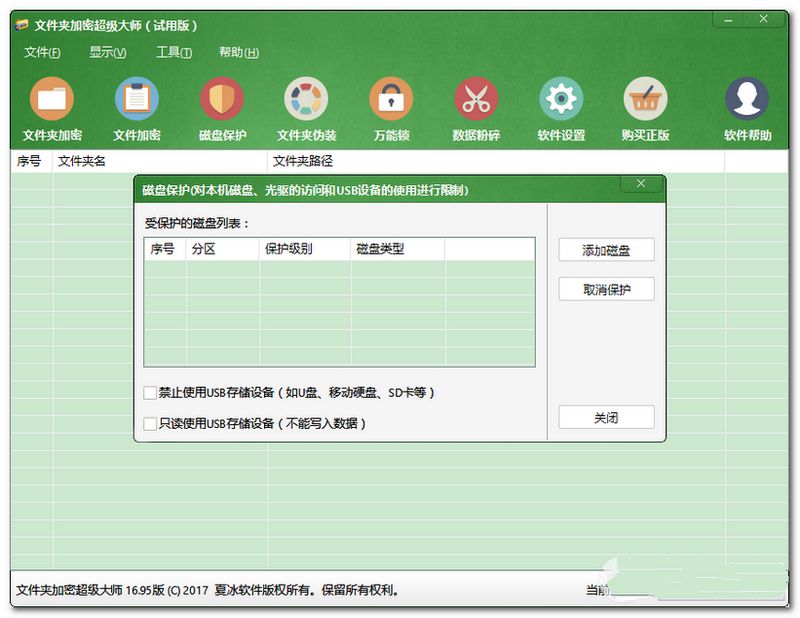The width and height of the screenshot is (800, 618).
Task: Open the 帮助(H) menu
Action: pyautogui.click(x=239, y=52)
